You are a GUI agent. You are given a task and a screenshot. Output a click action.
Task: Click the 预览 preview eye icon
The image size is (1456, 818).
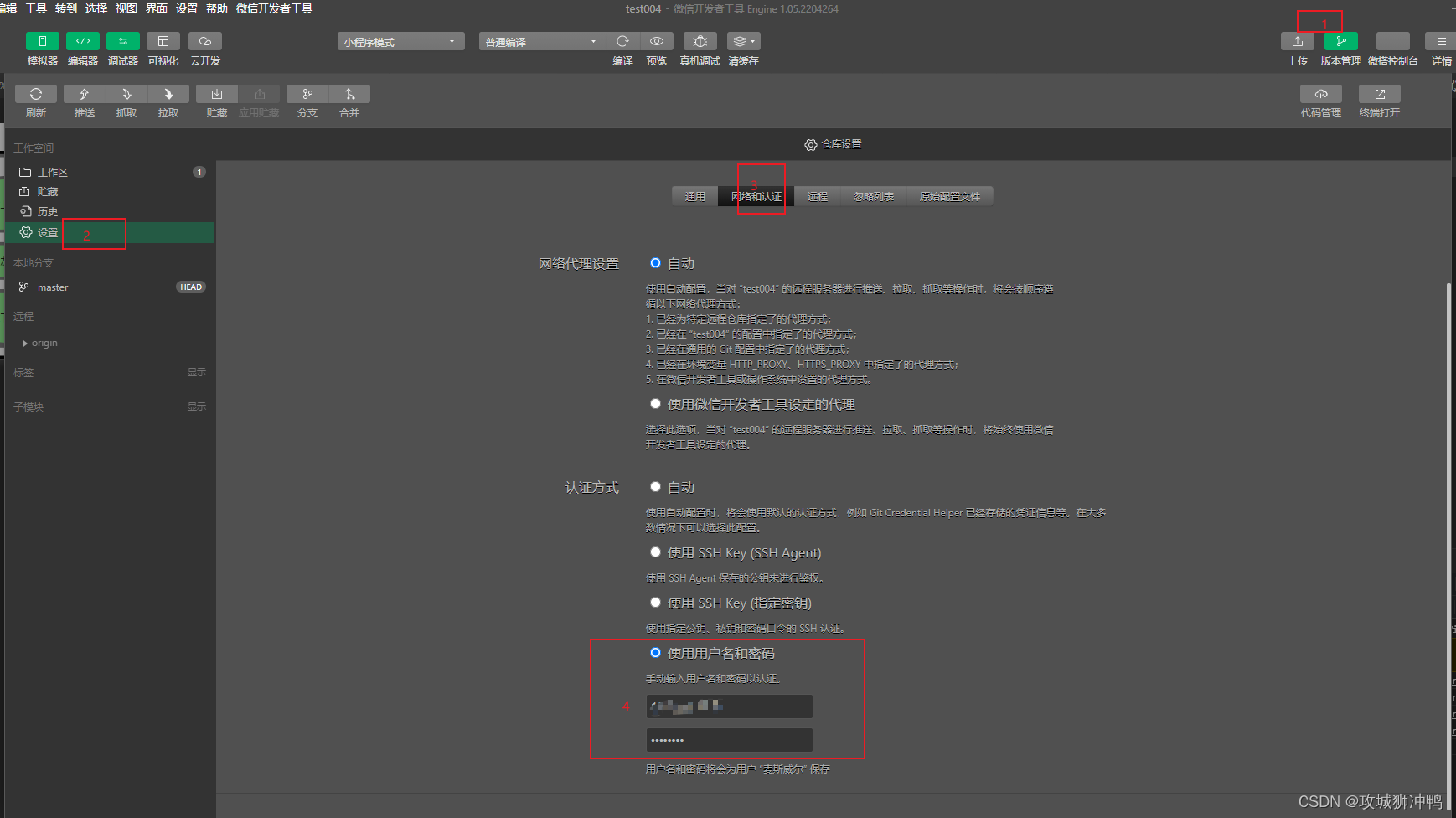[x=657, y=41]
